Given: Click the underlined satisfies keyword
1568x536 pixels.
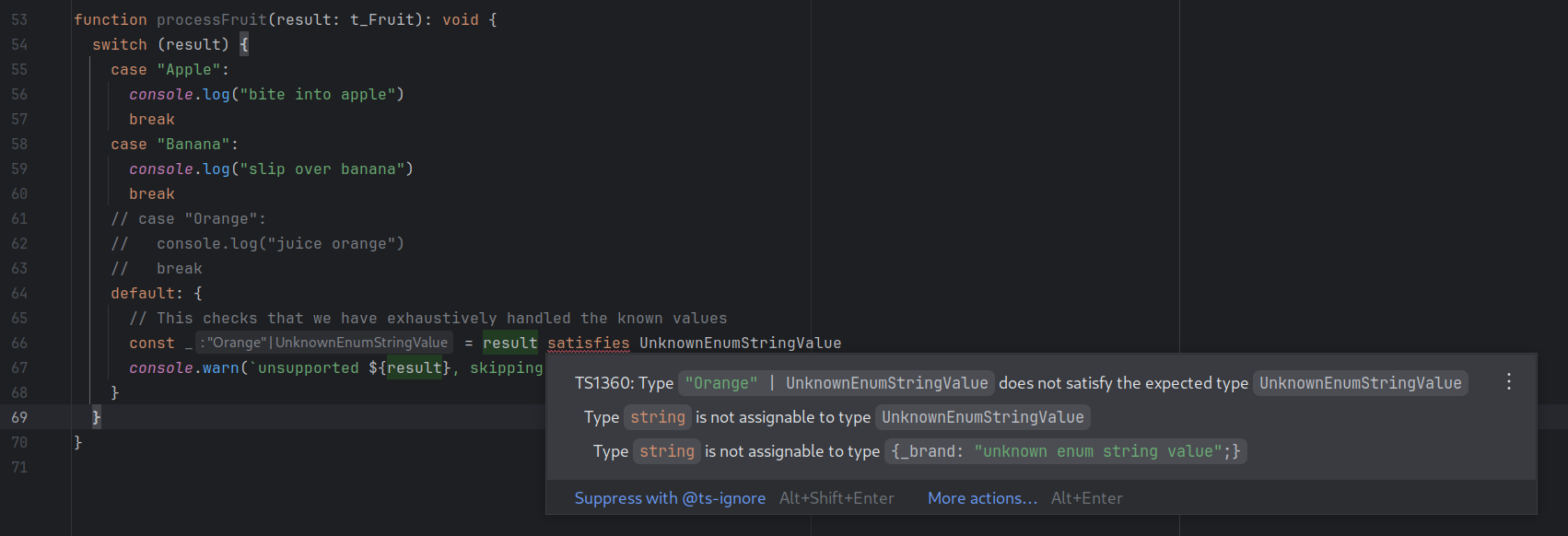Looking at the screenshot, I should (x=589, y=343).
